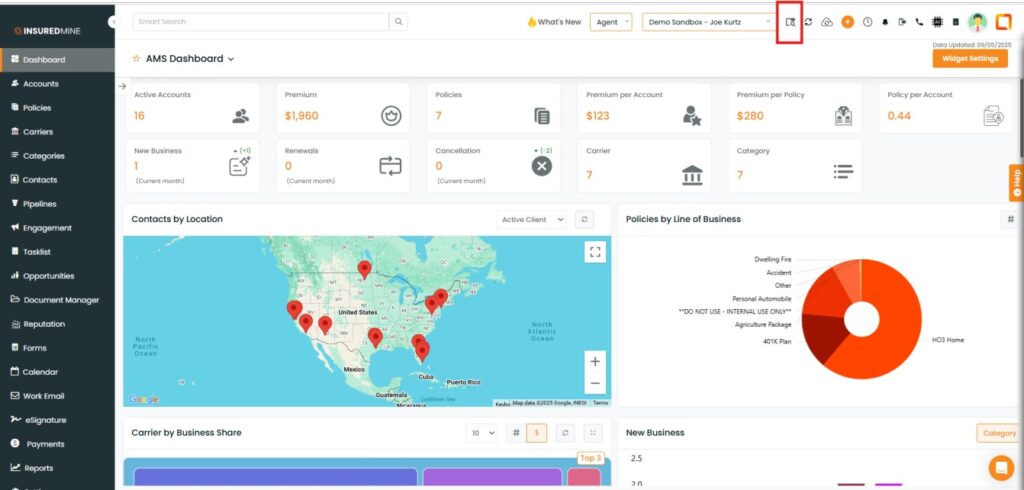Screen dimensions: 1024x490
Task: Open the Active Client filter dropdown
Action: tap(532, 220)
